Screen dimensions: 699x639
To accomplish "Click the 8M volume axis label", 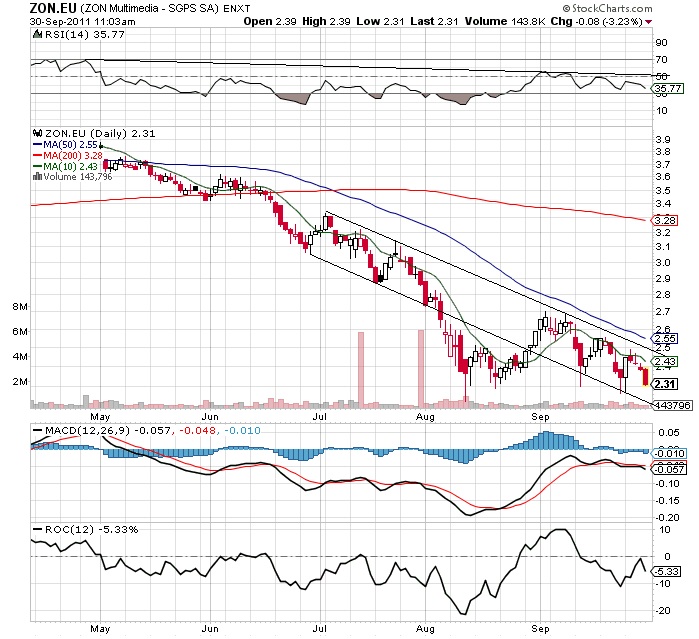I will click(x=20, y=307).
